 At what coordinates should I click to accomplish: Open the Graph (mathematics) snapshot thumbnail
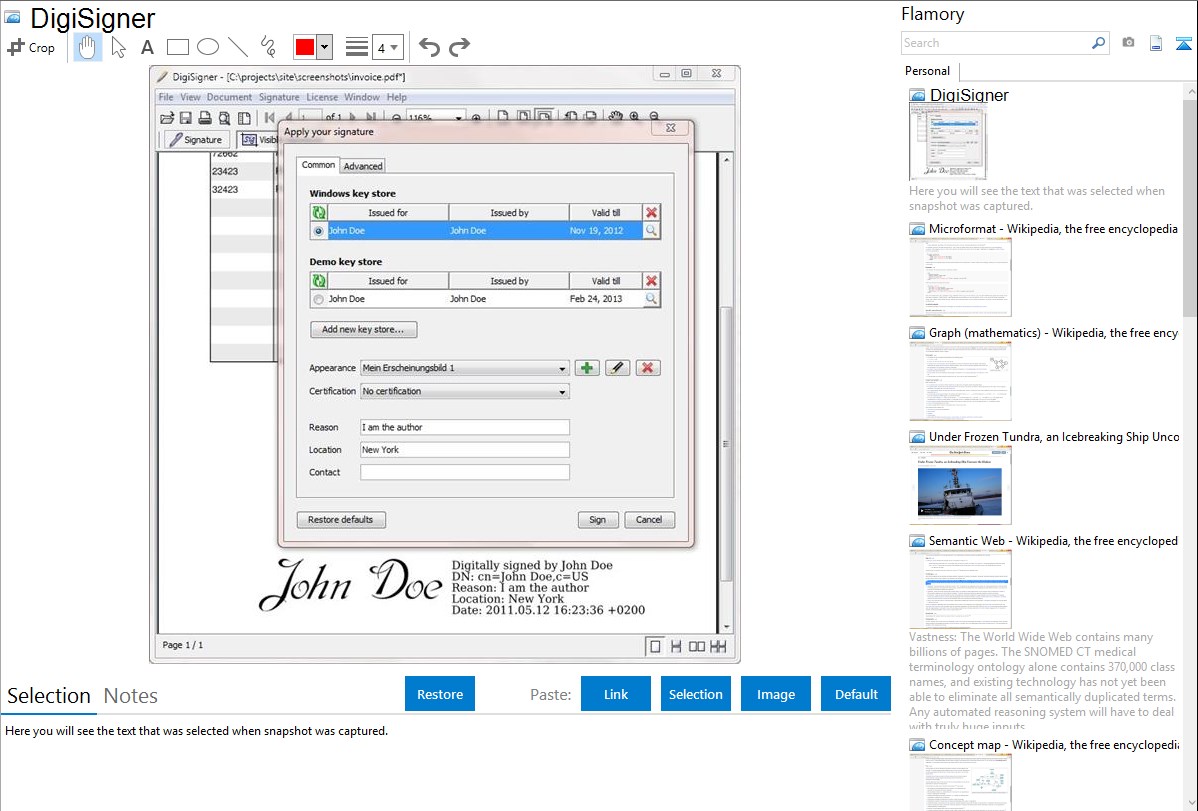[x=960, y=381]
